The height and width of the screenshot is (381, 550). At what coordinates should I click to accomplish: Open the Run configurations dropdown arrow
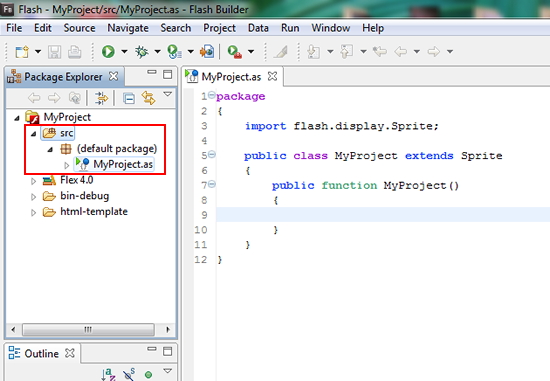[124, 52]
